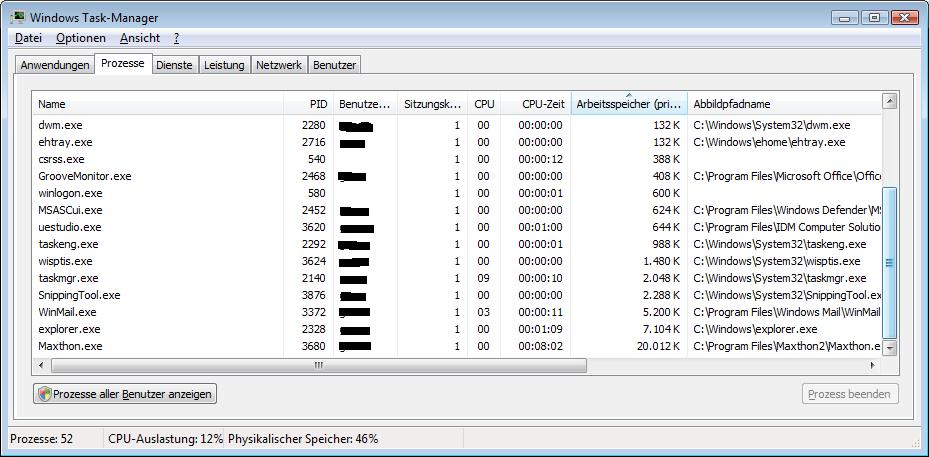Image resolution: width=929 pixels, height=457 pixels.
Task: Click PID value 3680
Action: pyautogui.click(x=314, y=346)
